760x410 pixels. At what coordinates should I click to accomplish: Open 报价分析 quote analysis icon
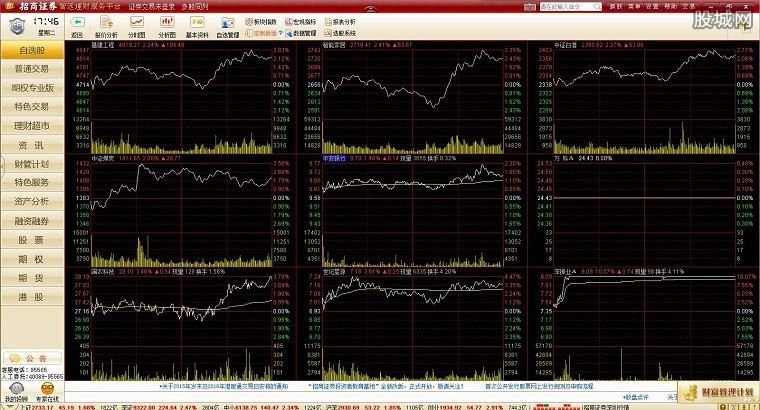107,24
